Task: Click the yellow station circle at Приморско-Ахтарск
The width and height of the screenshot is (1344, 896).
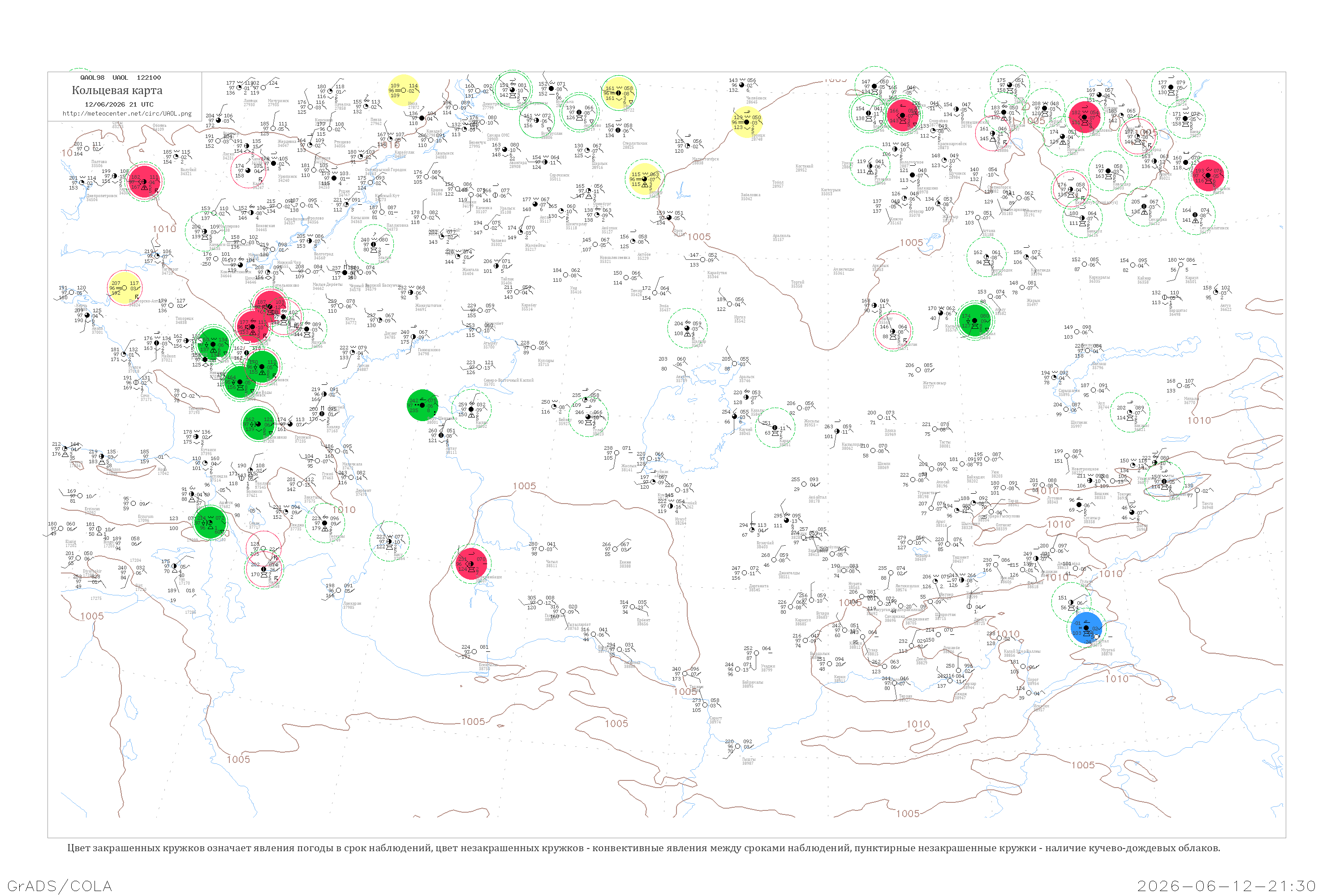Action: click(124, 288)
